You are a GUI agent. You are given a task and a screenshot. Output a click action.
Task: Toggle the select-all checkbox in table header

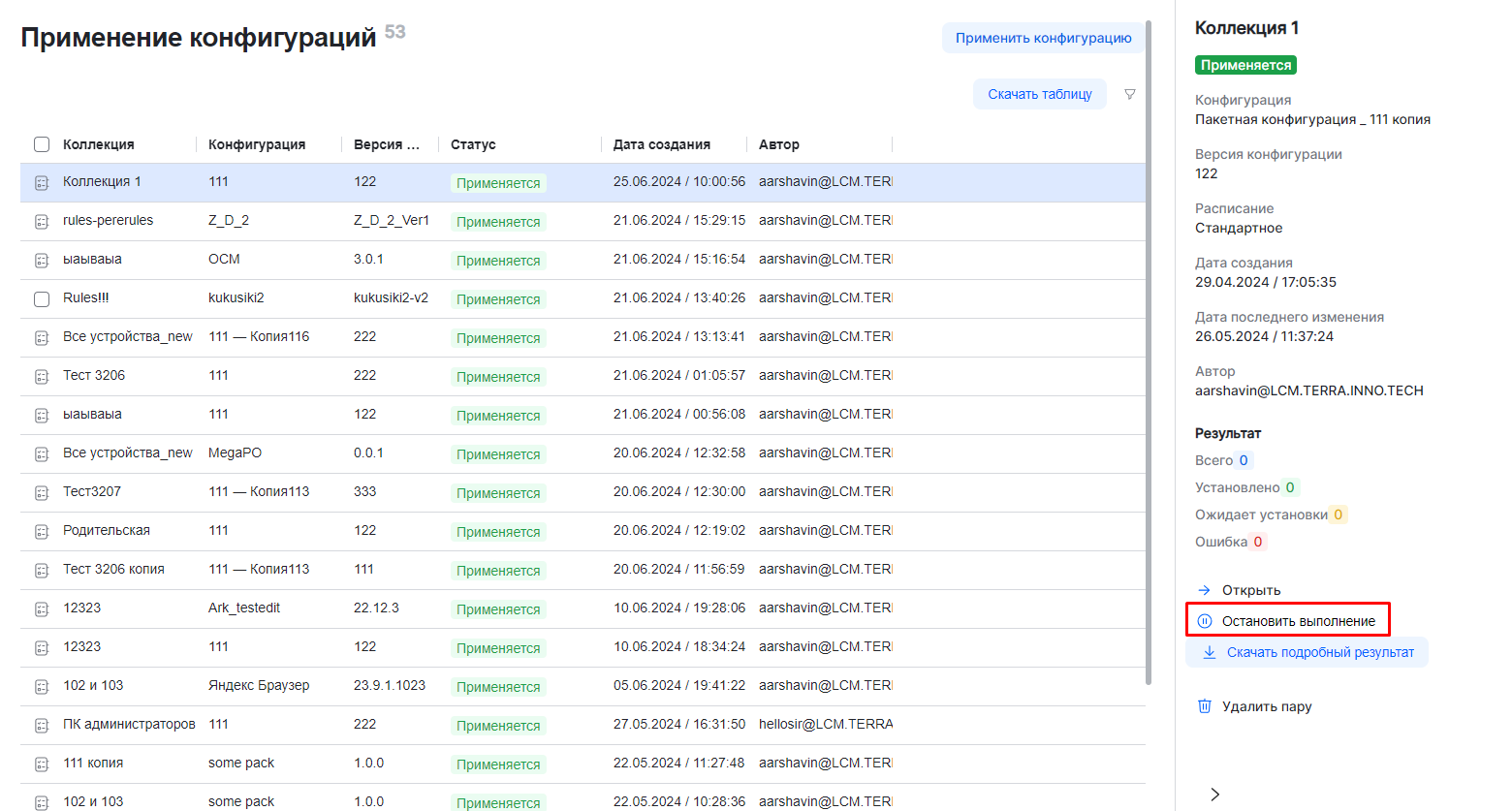click(x=42, y=144)
